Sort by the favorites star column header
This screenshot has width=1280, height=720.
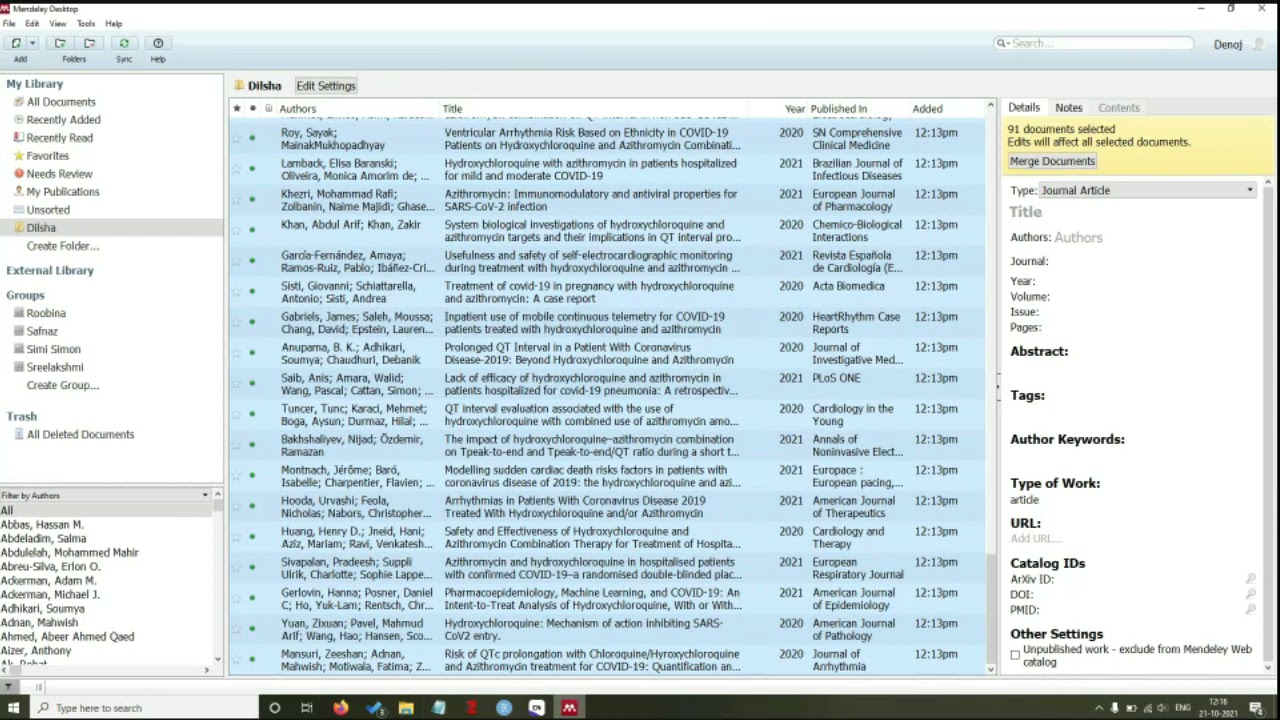pos(237,108)
